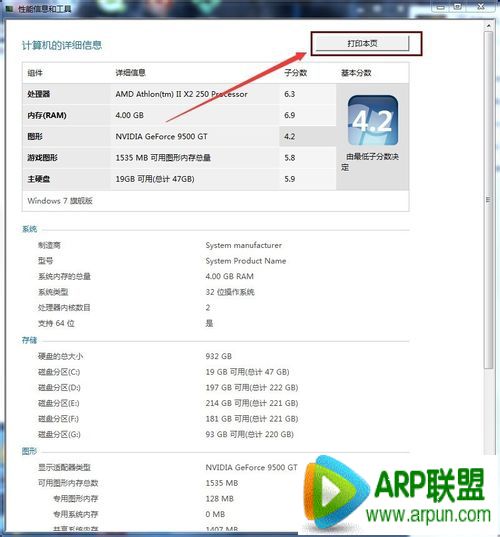The image size is (500, 537).
Task: Click the 专用图形内存 label
Action: (76, 498)
